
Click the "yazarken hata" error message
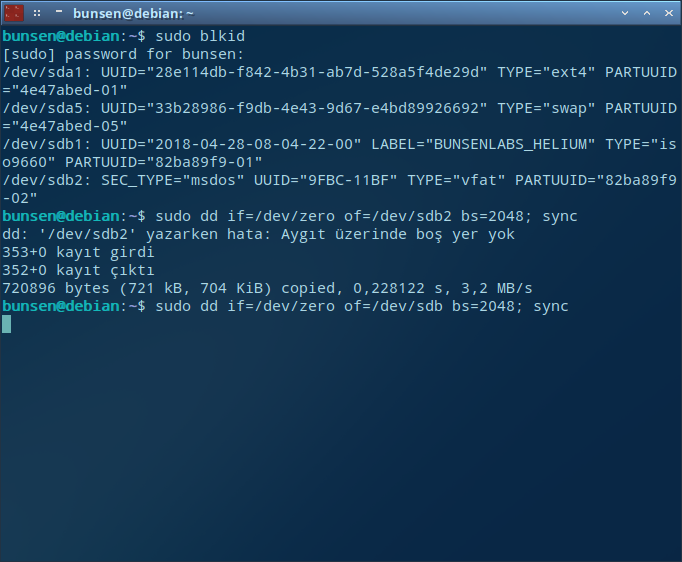coord(204,234)
